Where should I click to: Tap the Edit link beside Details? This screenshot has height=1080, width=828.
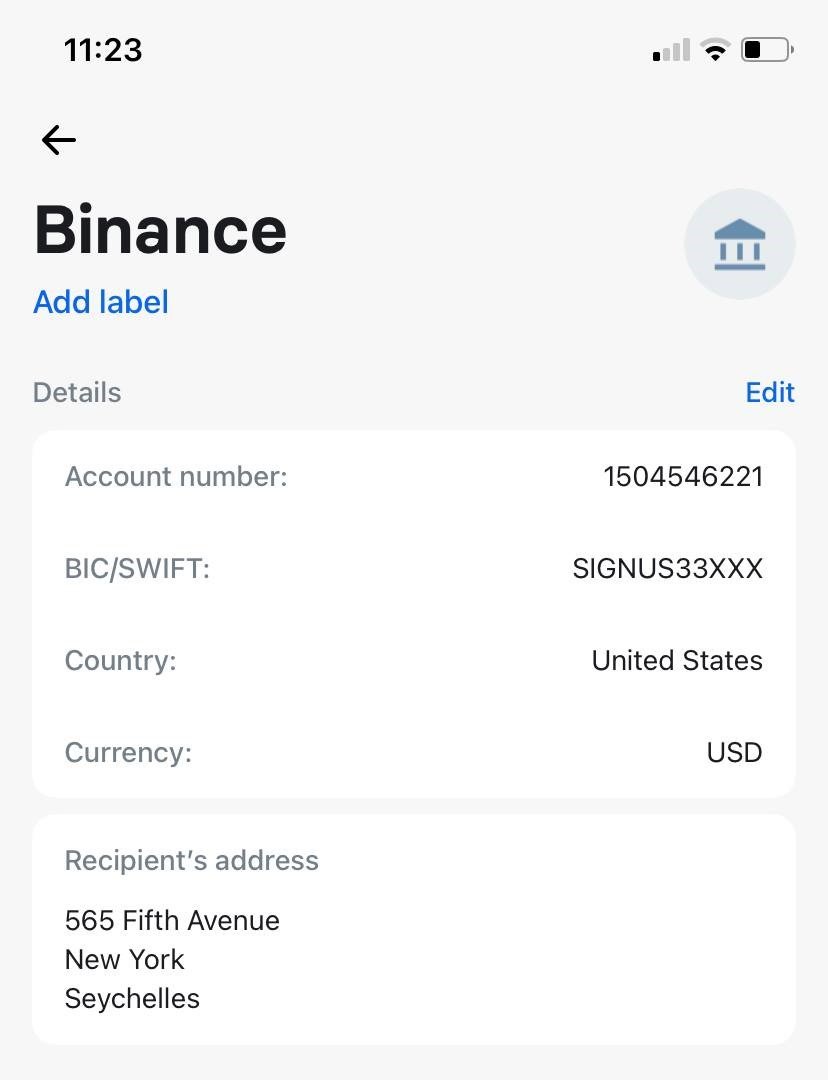tap(770, 393)
